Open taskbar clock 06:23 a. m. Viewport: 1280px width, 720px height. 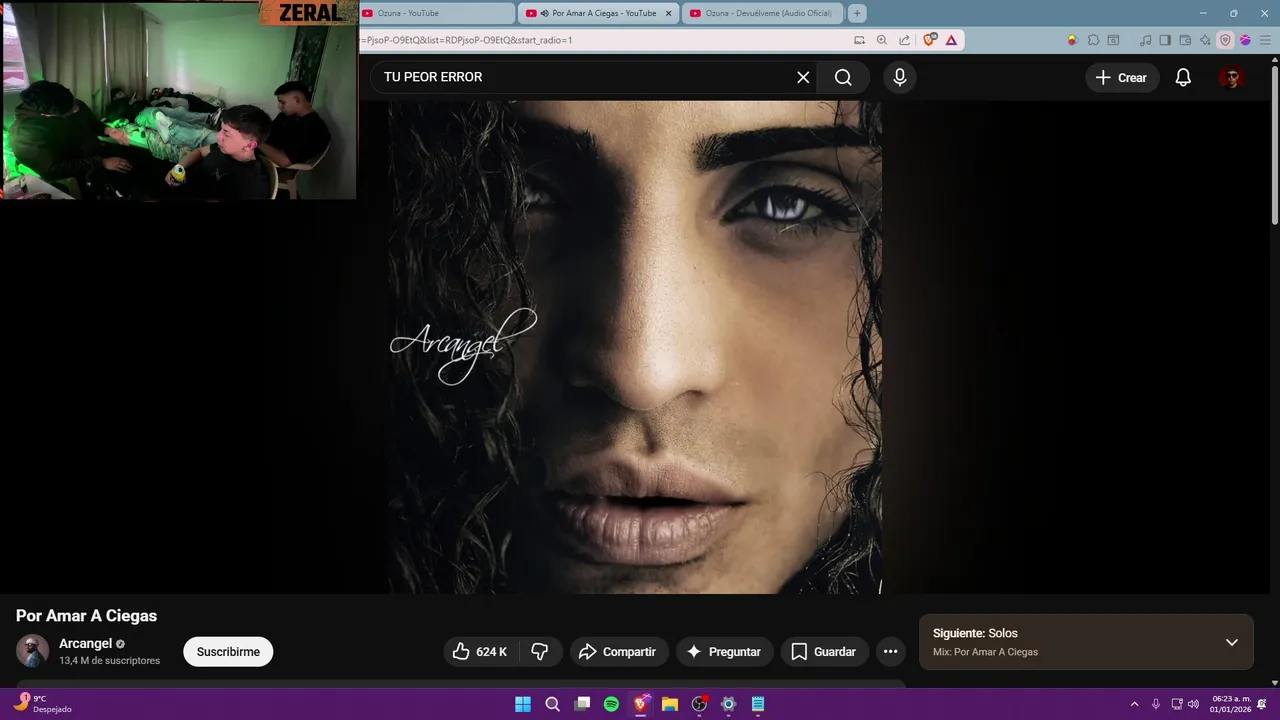[x=1230, y=704]
